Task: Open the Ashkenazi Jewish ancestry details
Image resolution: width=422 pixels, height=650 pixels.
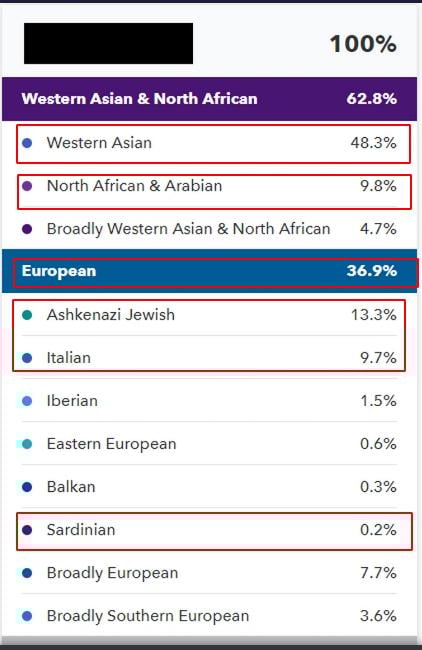Action: 209,315
